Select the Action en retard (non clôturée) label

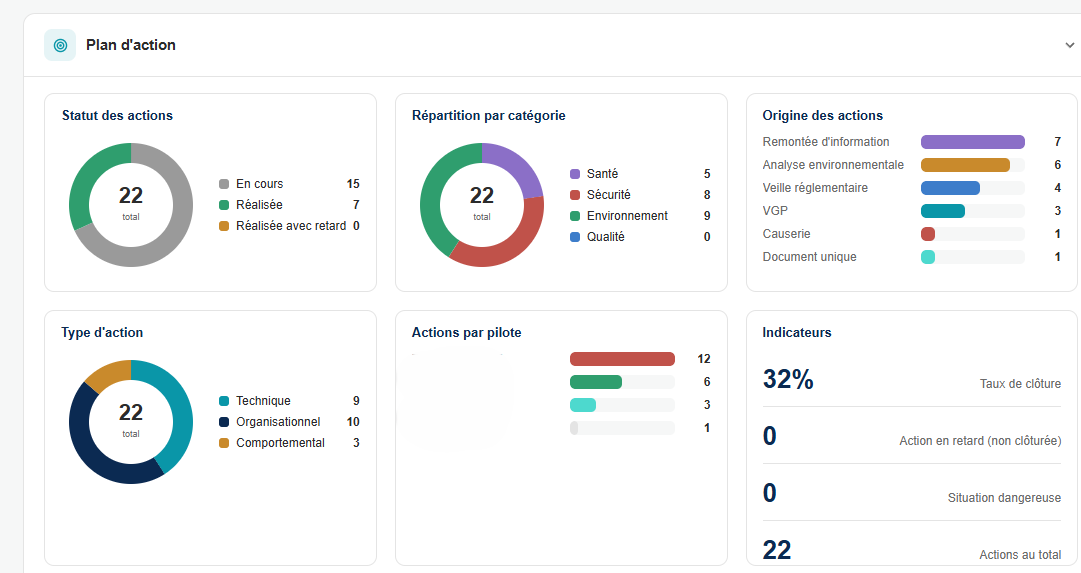tap(980, 441)
